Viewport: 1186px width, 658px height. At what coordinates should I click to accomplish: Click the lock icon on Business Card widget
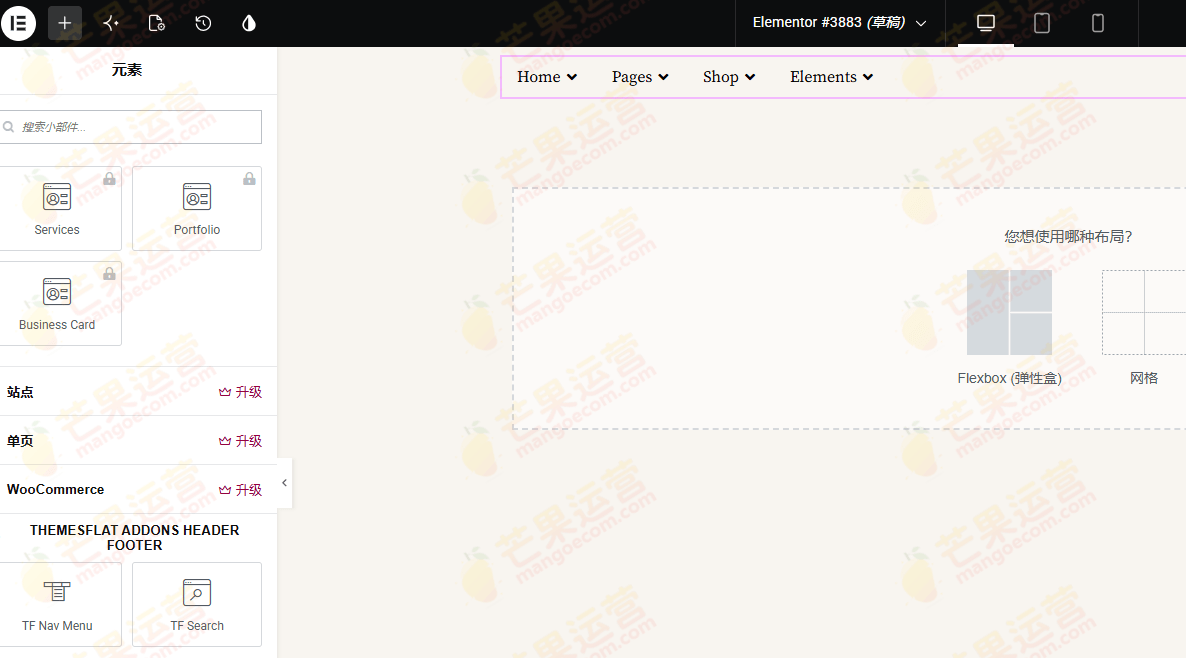click(x=110, y=273)
